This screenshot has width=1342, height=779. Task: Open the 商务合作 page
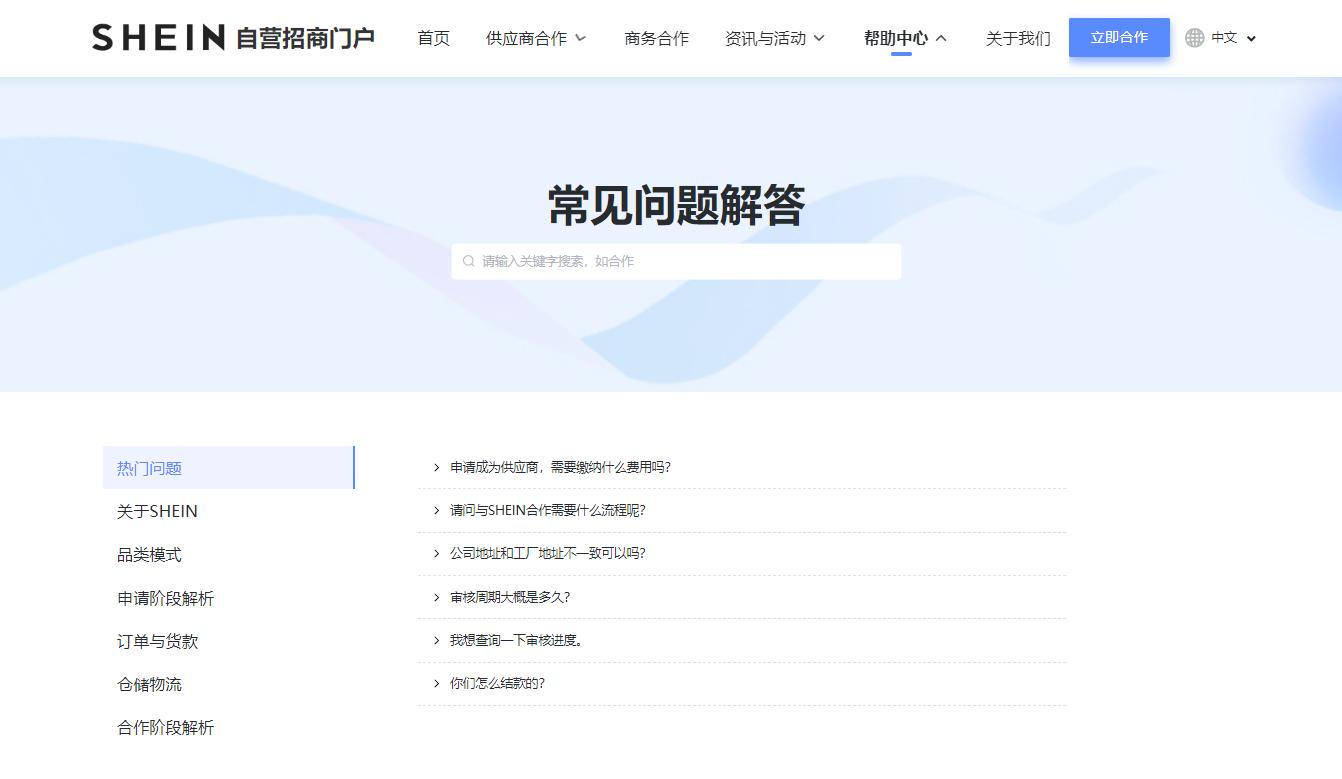(x=656, y=38)
